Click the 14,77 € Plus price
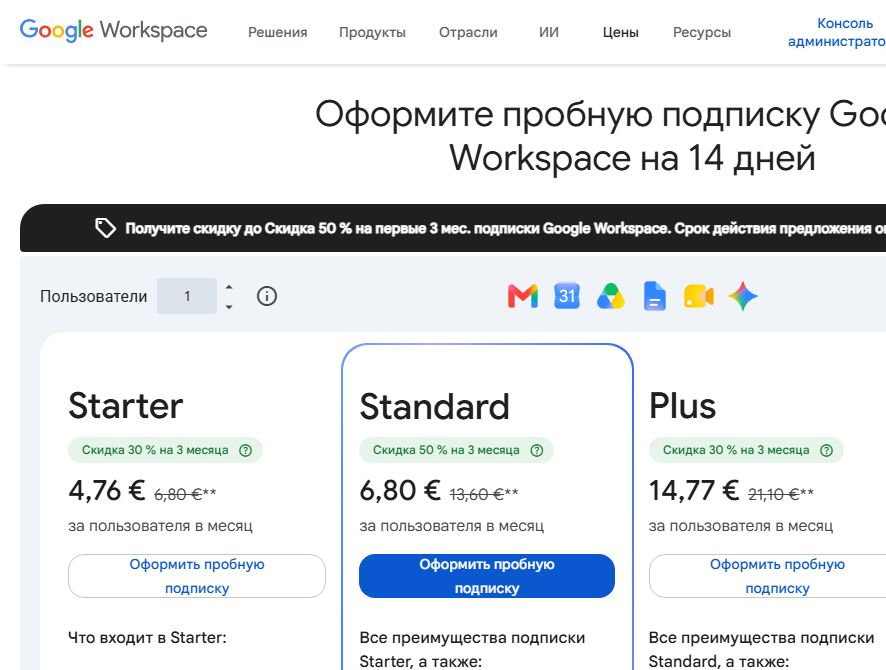This screenshot has width=886, height=670. [x=694, y=490]
